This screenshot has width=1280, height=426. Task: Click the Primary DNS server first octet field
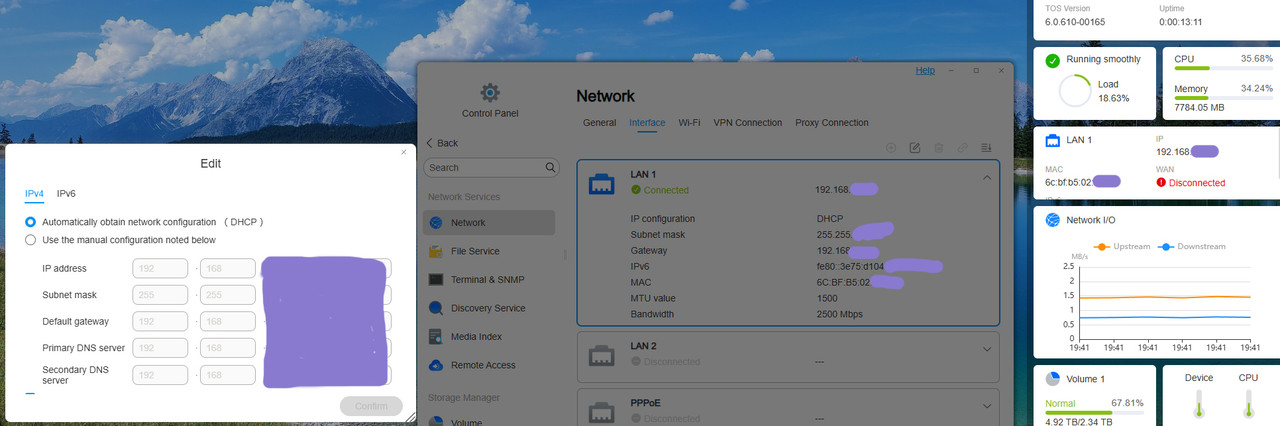[x=160, y=348]
